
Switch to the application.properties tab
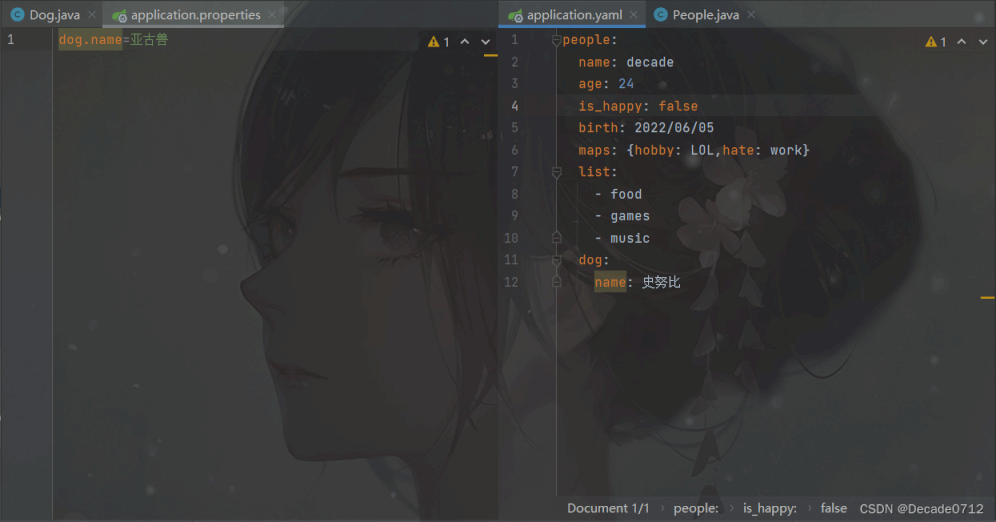[195, 15]
